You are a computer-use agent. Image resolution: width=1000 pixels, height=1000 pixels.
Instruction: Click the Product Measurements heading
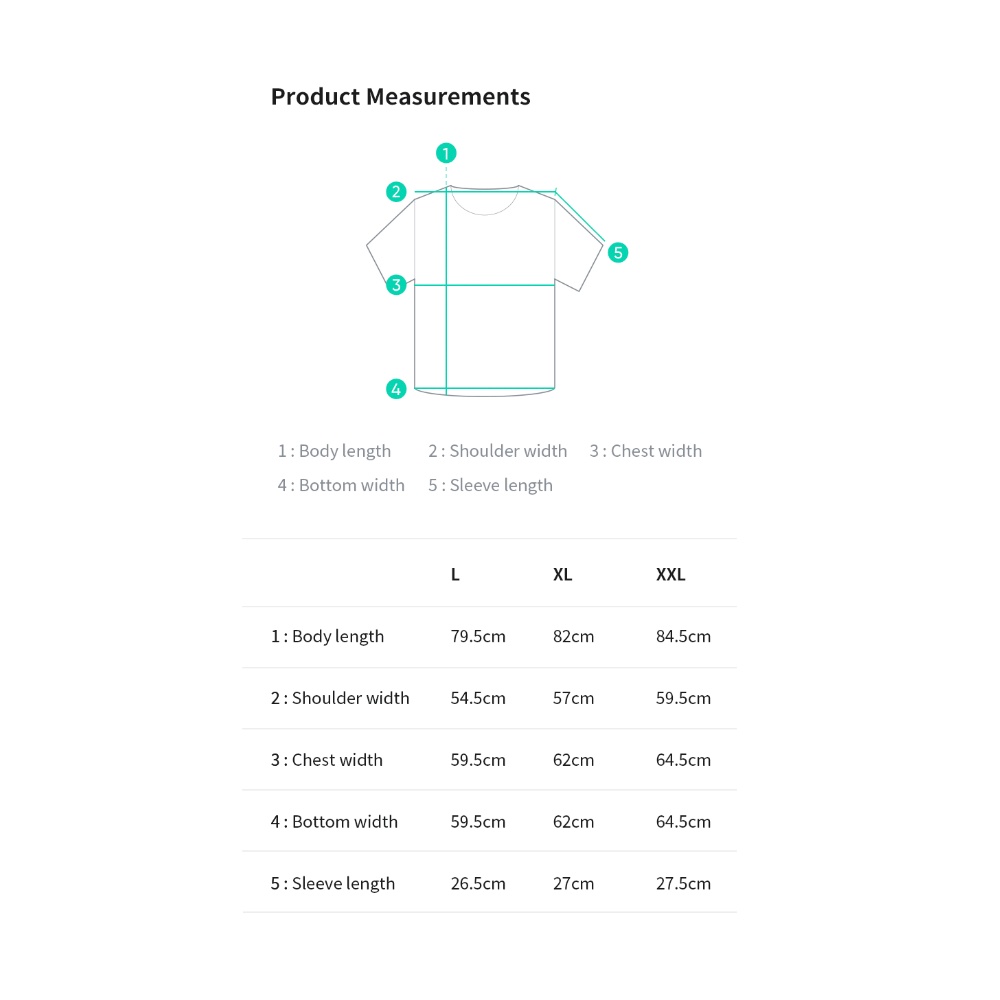pyautogui.click(x=401, y=97)
